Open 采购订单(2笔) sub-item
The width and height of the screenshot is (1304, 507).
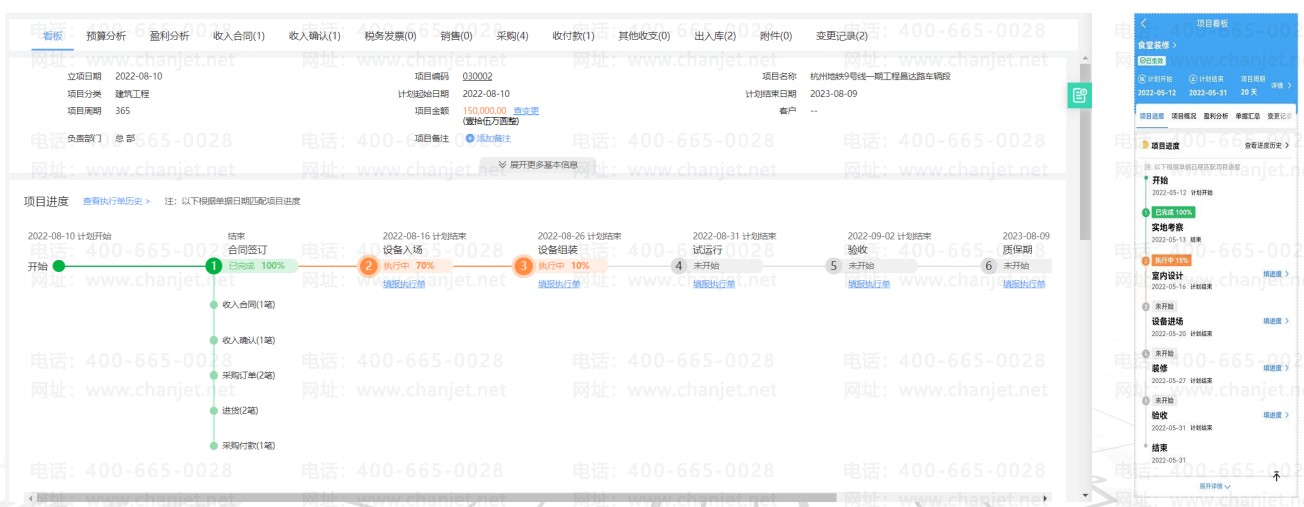tap(248, 375)
